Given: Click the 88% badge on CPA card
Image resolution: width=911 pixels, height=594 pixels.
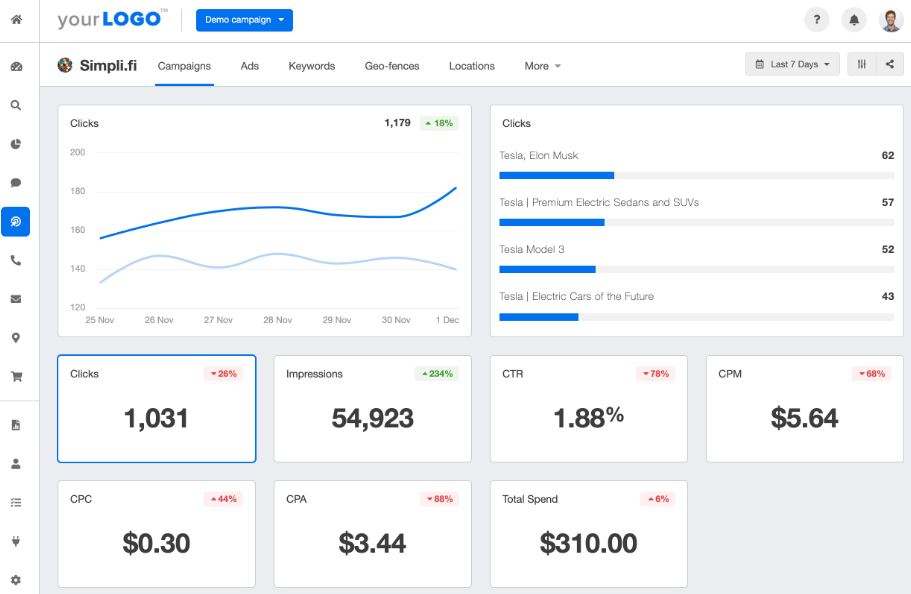Looking at the screenshot, I should (x=439, y=499).
